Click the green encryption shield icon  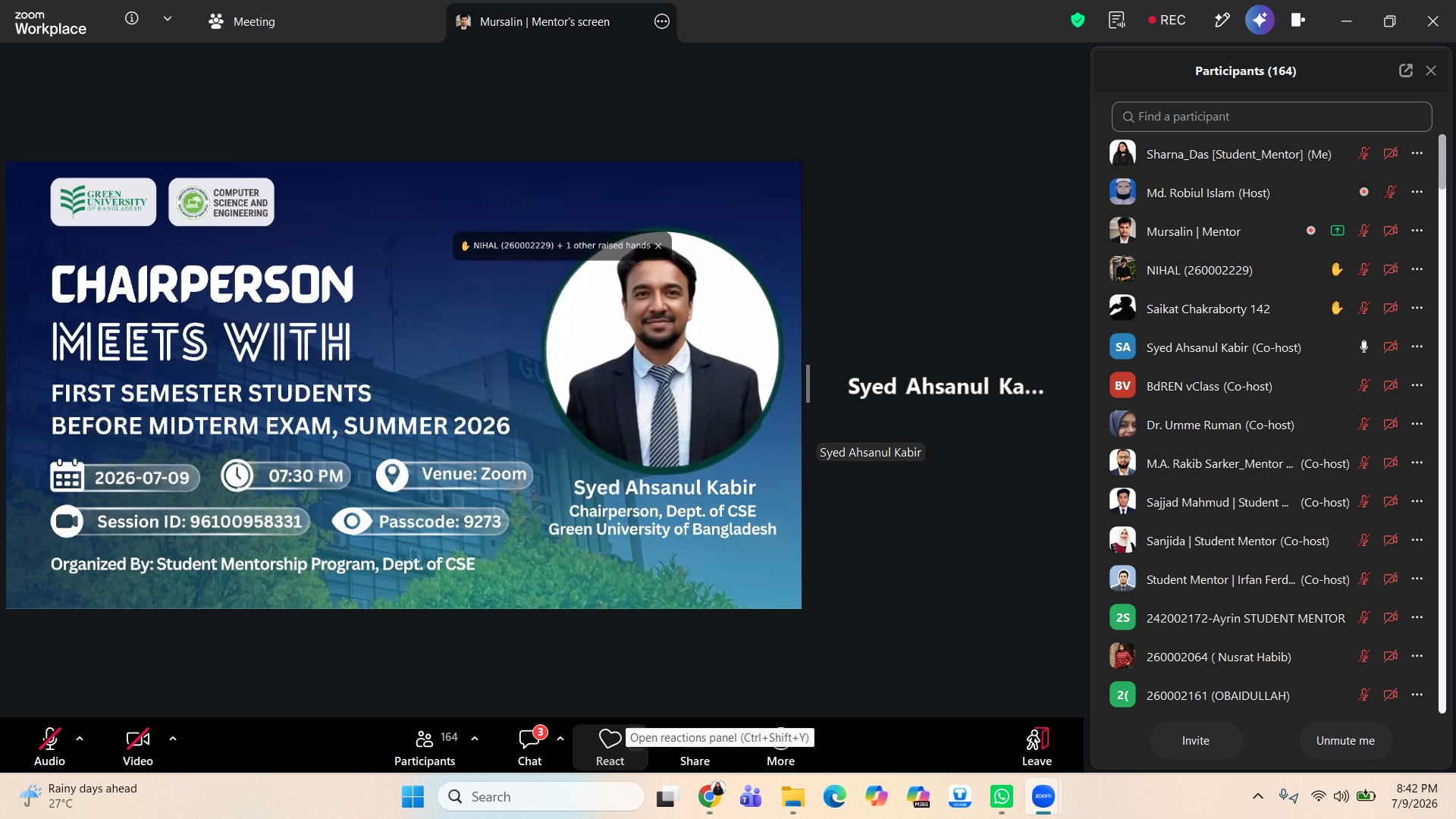(x=1077, y=20)
